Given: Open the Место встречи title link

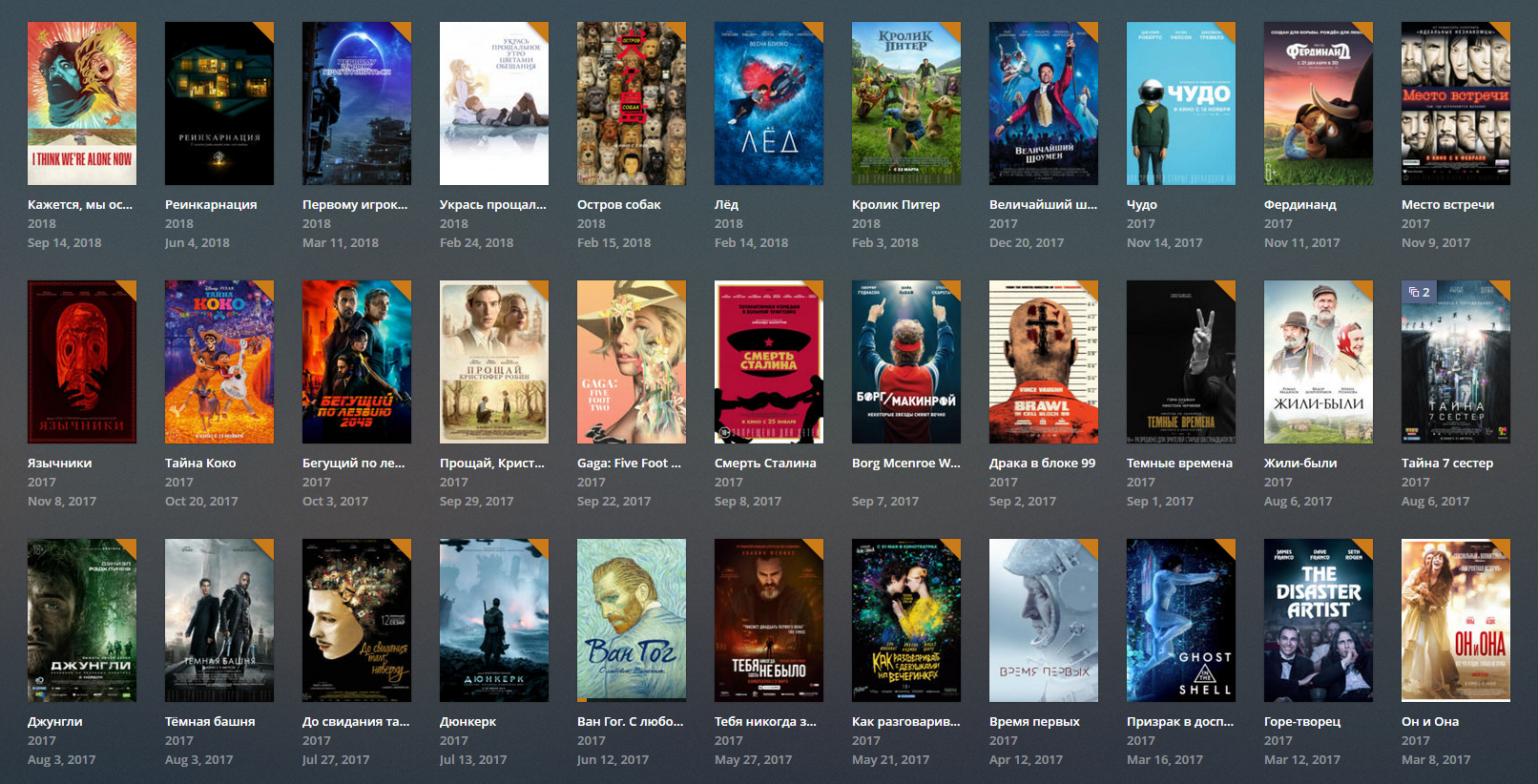Looking at the screenshot, I should [1447, 204].
